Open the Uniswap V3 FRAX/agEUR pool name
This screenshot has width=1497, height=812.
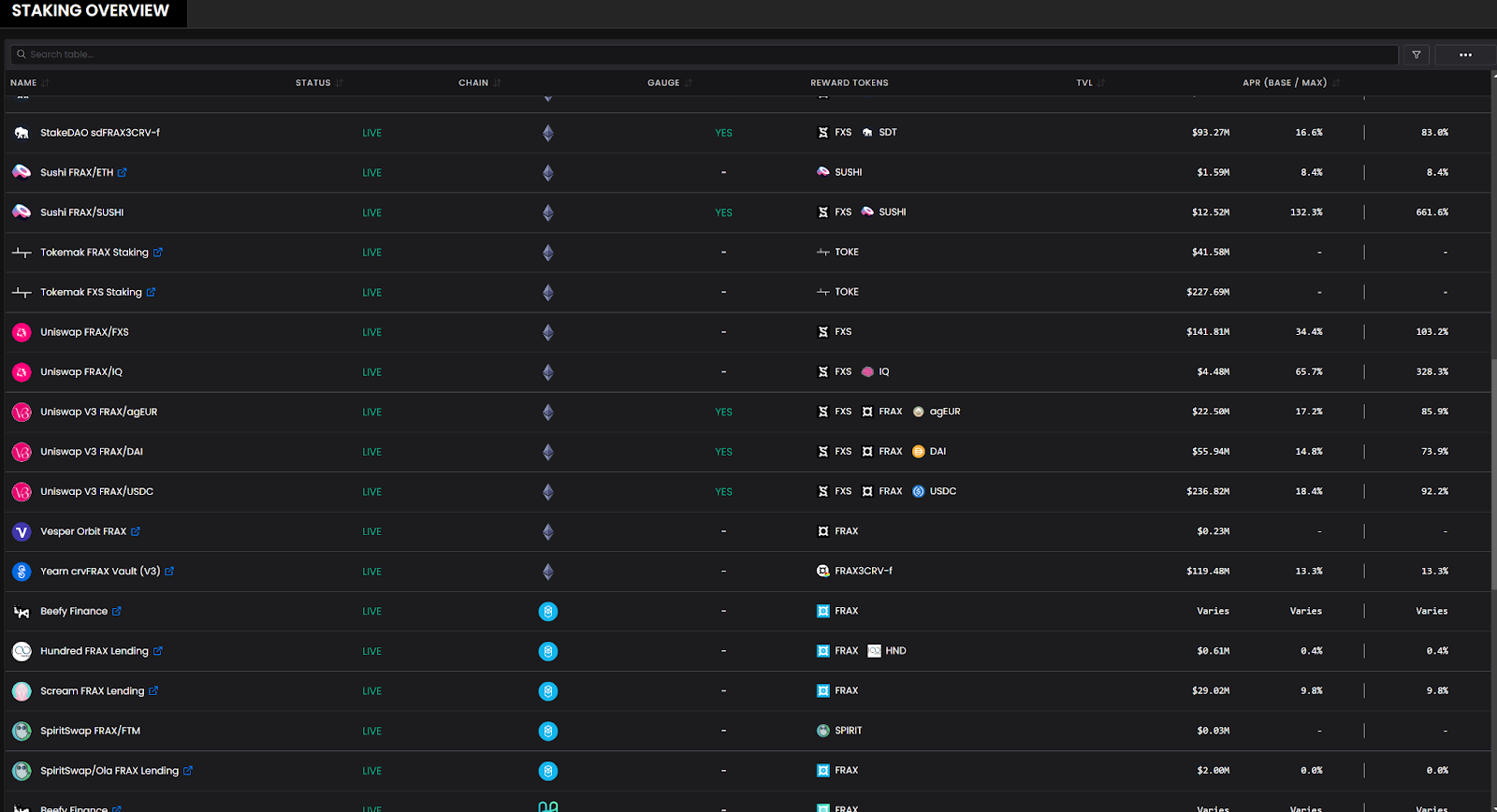click(99, 412)
